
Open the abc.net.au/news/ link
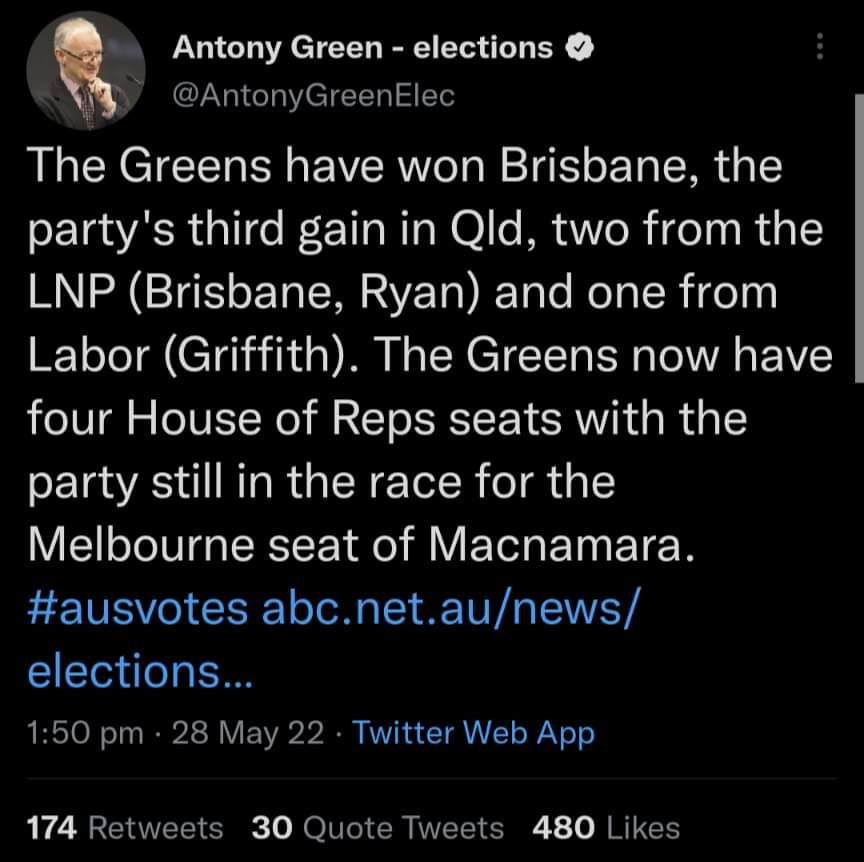[x=448, y=607]
